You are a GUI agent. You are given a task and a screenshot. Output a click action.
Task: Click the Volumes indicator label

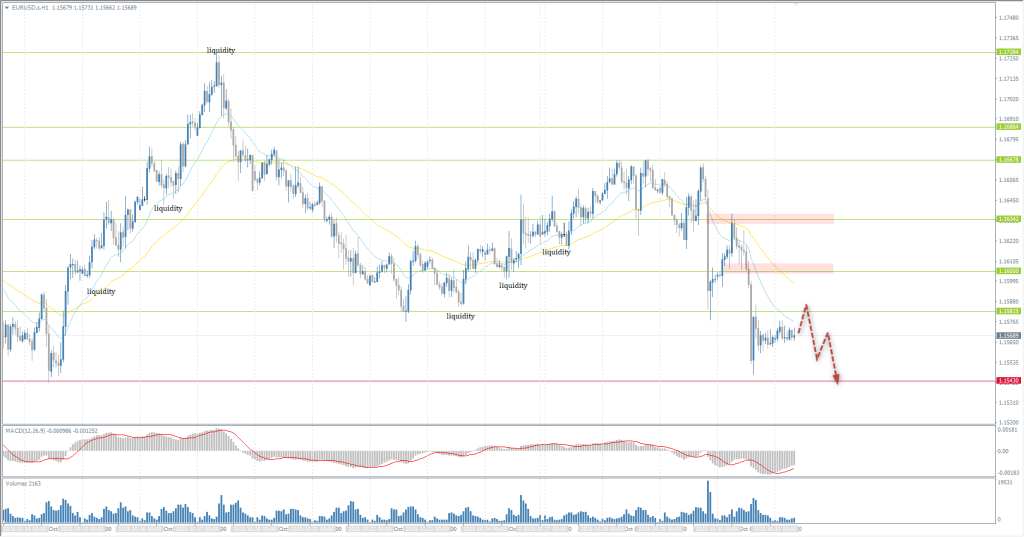click(24, 483)
